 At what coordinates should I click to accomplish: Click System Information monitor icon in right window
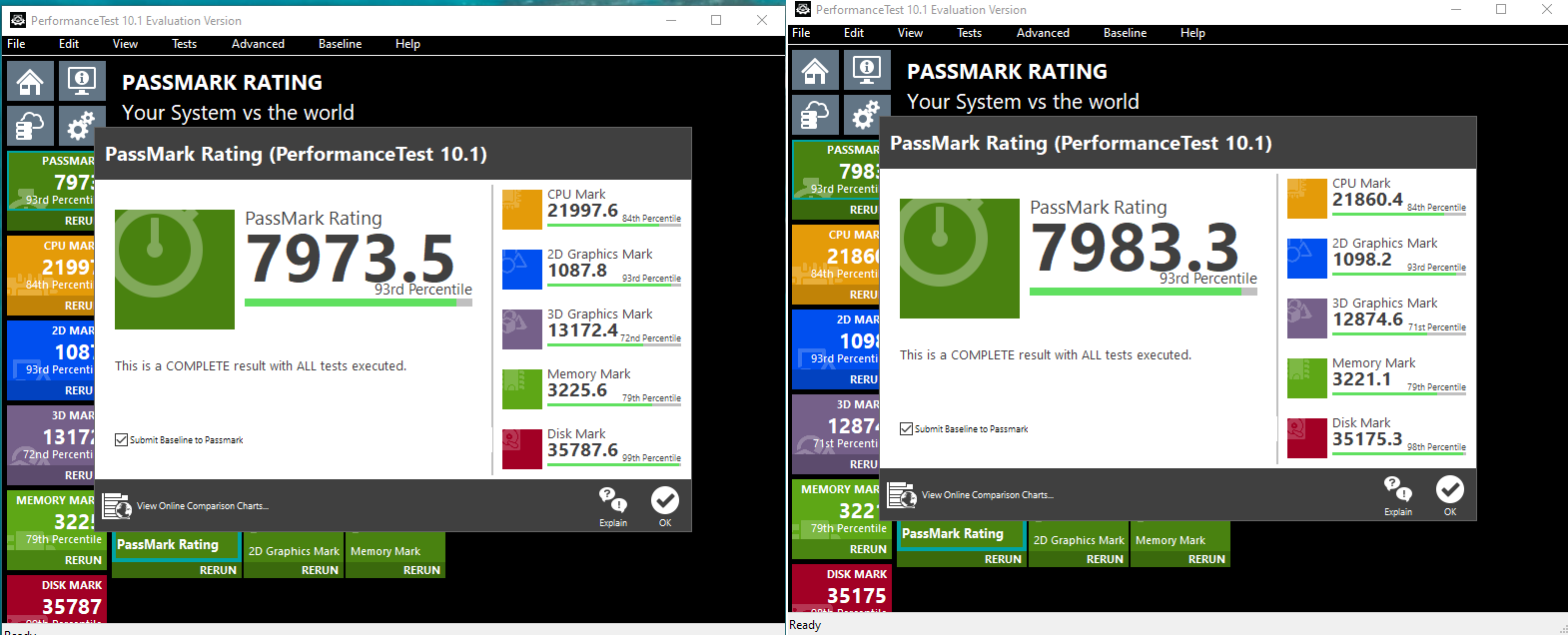click(867, 70)
